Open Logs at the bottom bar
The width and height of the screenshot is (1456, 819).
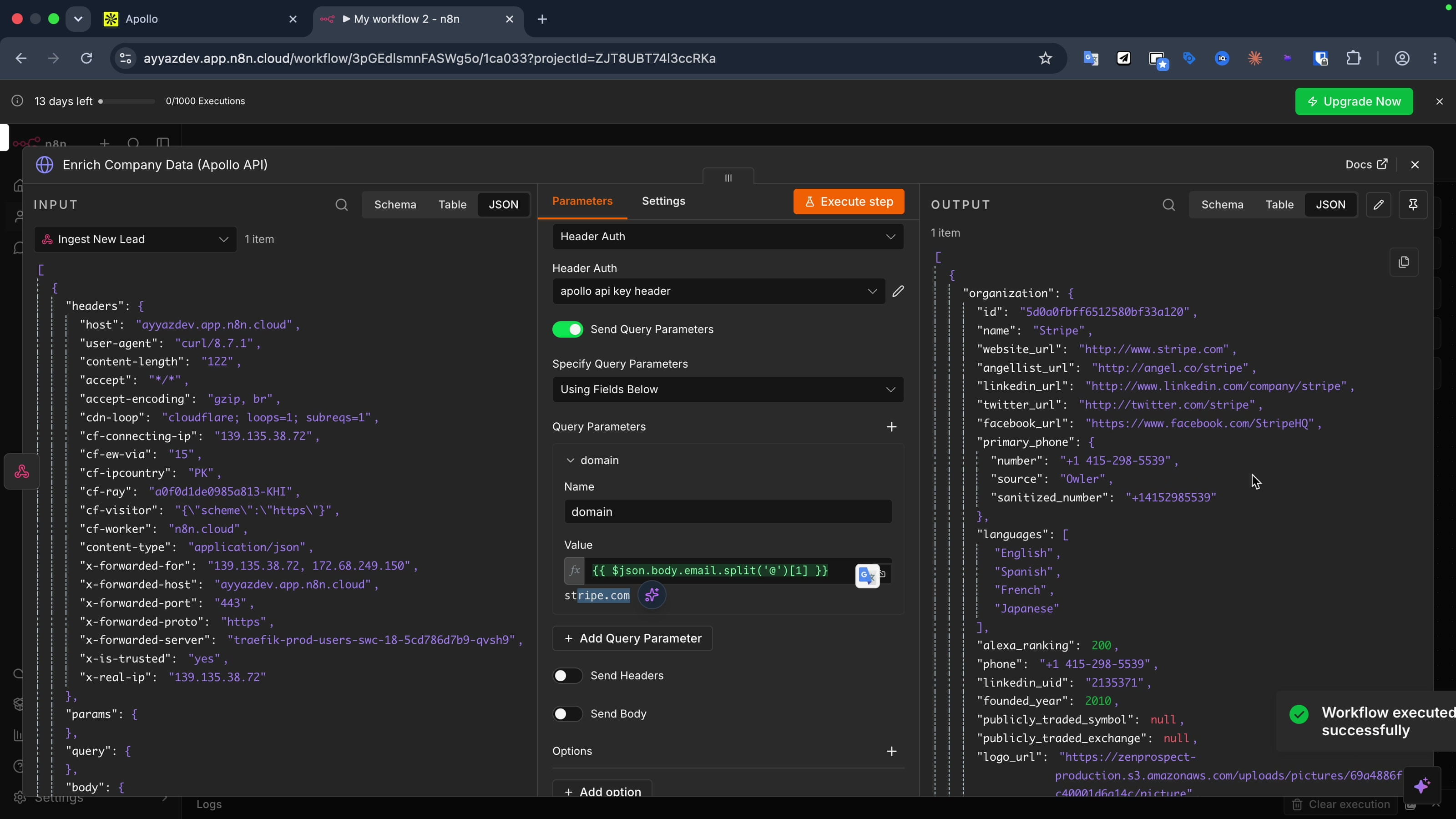pyautogui.click(x=208, y=804)
